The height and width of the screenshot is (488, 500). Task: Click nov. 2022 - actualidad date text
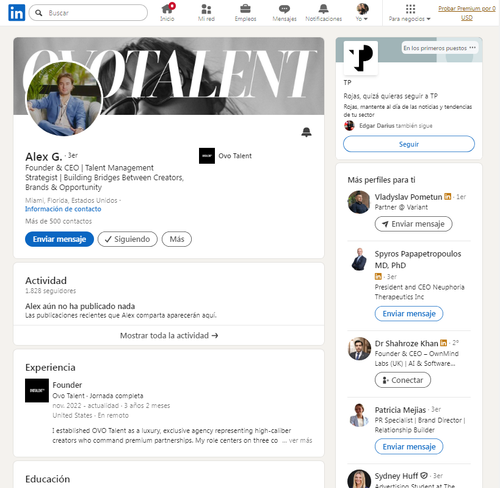point(86,406)
